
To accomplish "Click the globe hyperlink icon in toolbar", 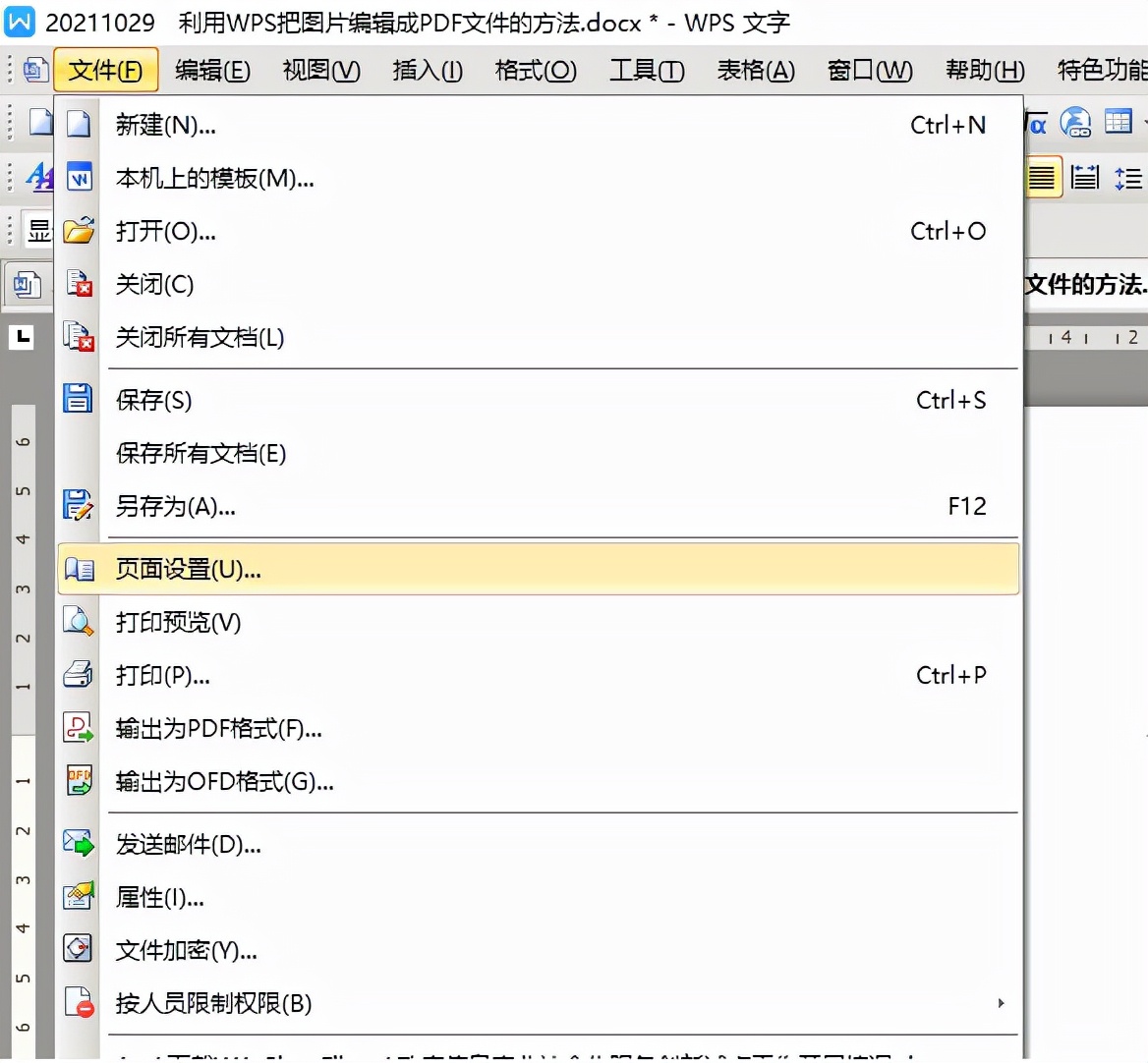I will [1075, 122].
